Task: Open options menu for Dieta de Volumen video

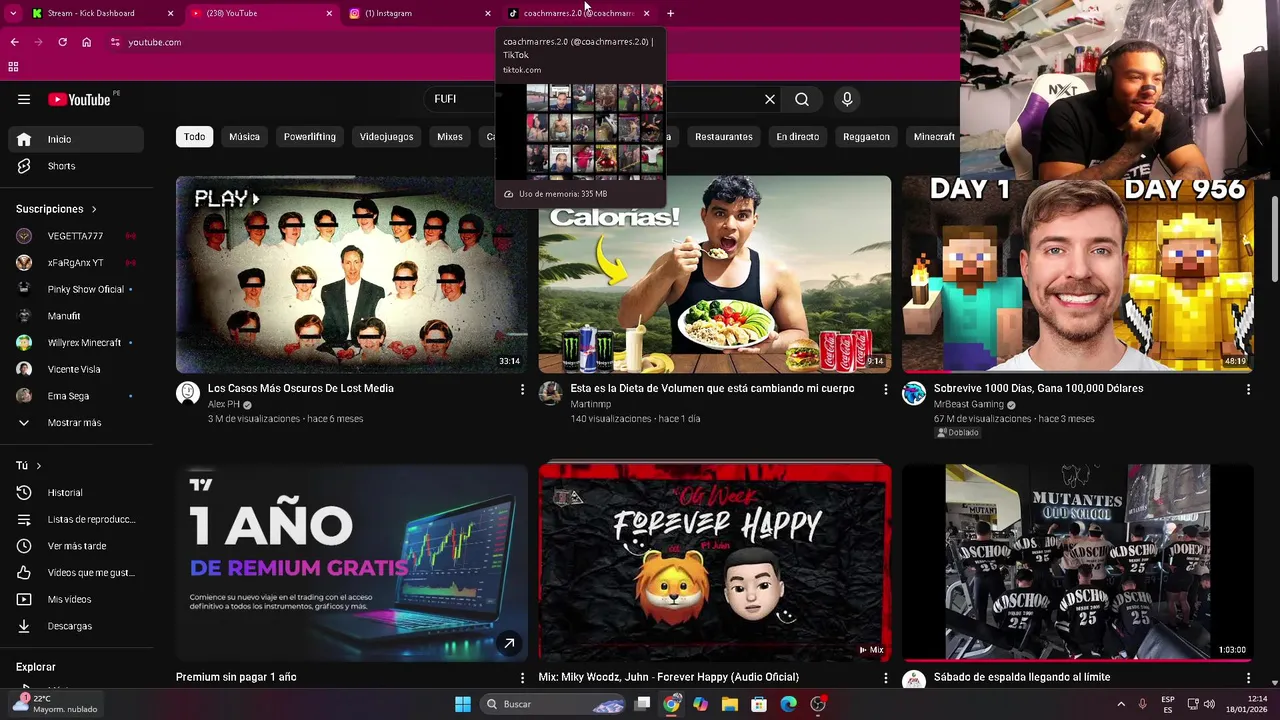Action: (x=885, y=389)
